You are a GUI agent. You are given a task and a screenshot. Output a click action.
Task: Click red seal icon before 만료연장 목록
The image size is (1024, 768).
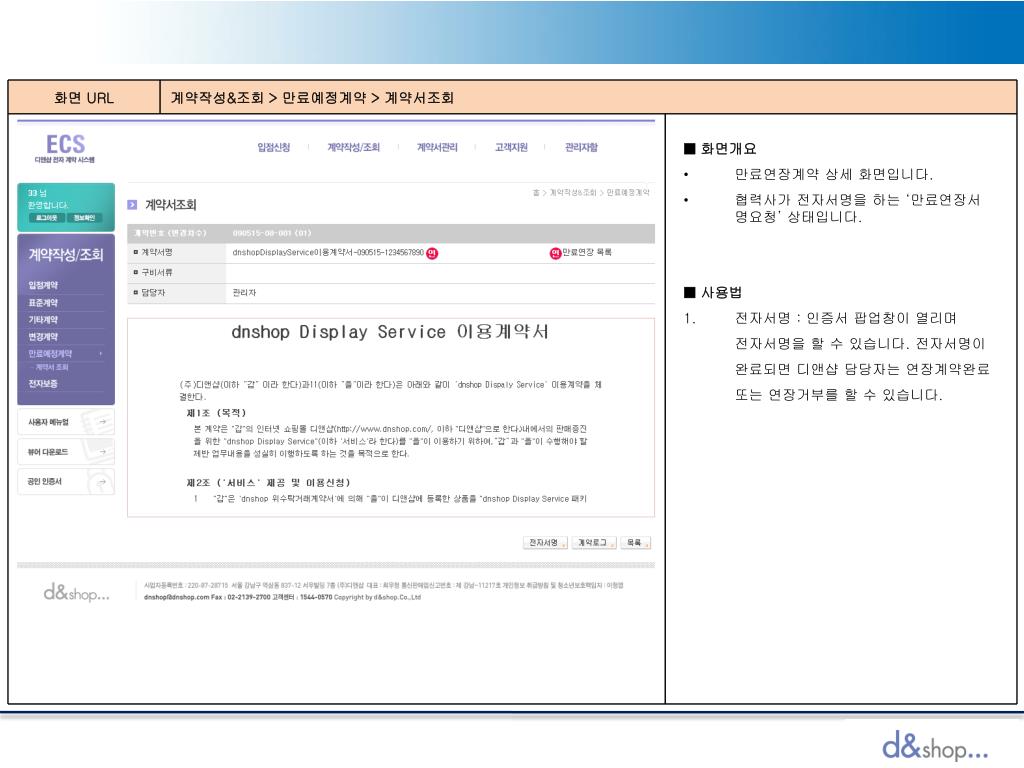[555, 253]
